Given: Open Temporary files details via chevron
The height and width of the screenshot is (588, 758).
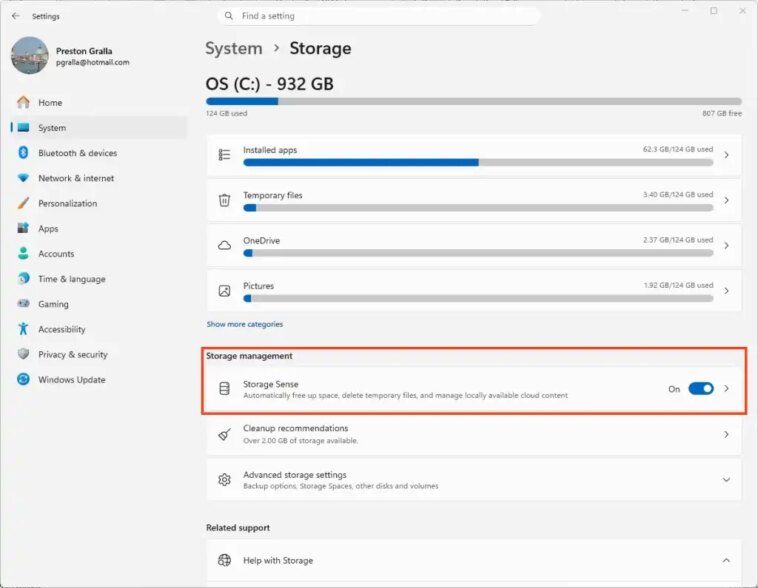Looking at the screenshot, I should pos(727,200).
